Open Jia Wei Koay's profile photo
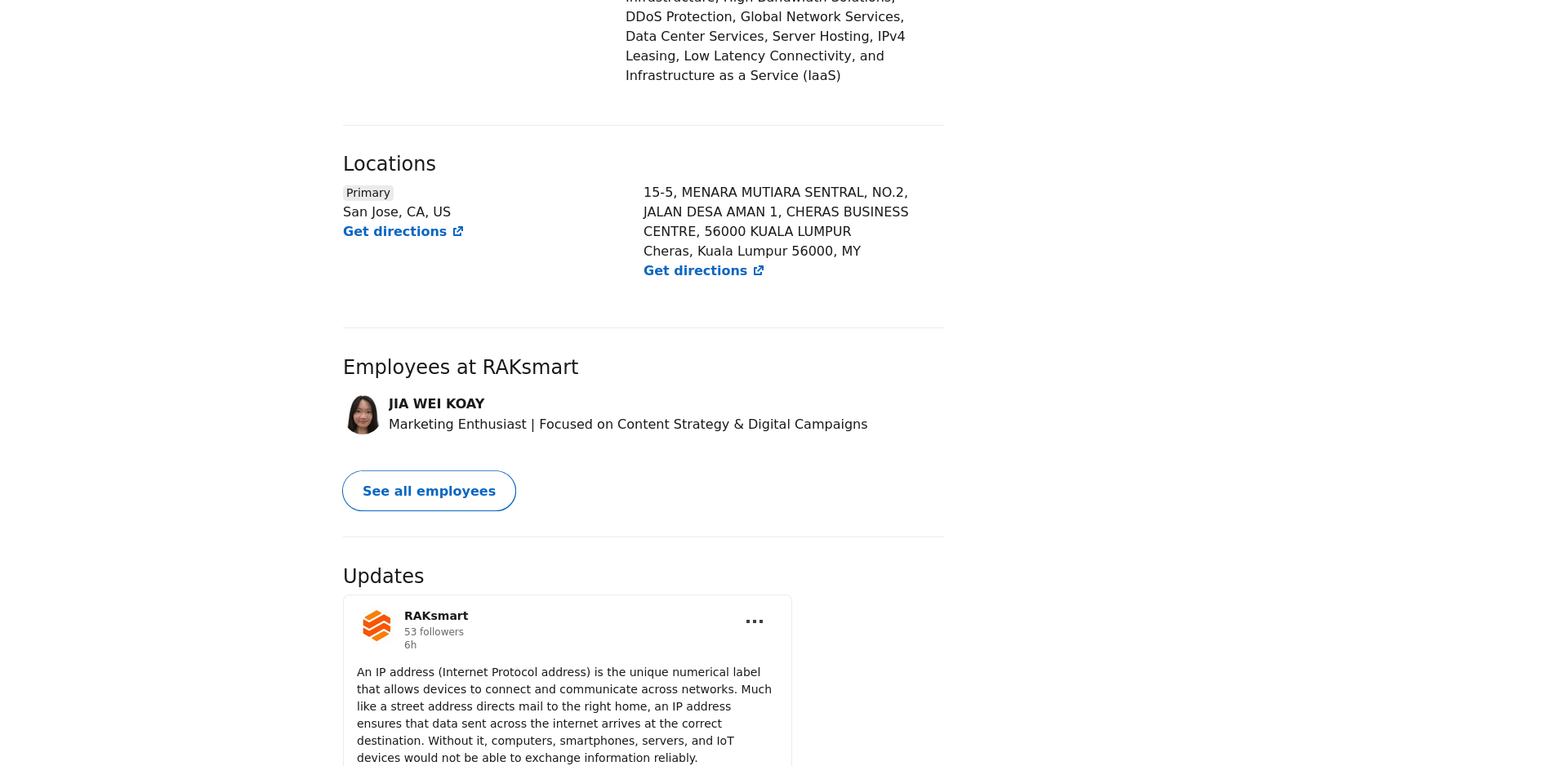The image size is (1568, 766). 363,415
